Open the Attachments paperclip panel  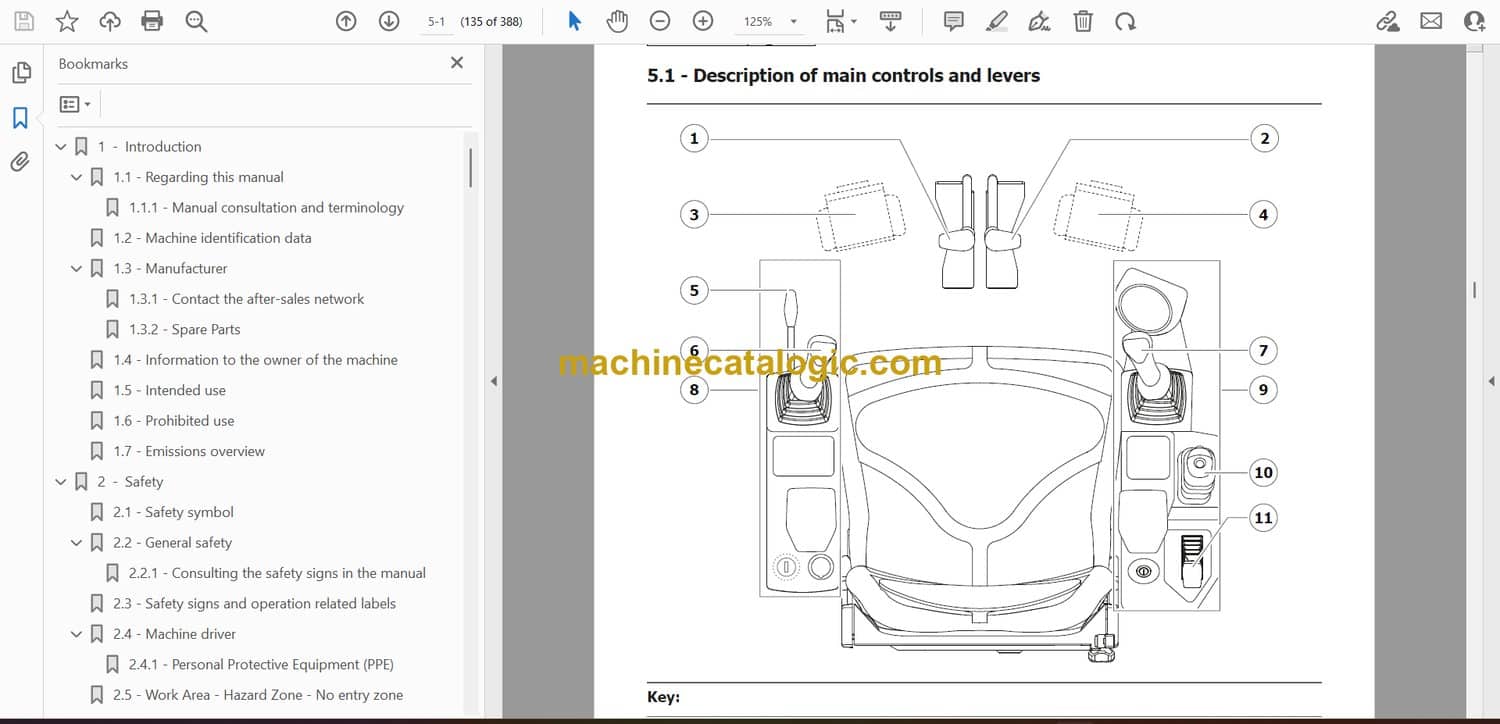20,162
